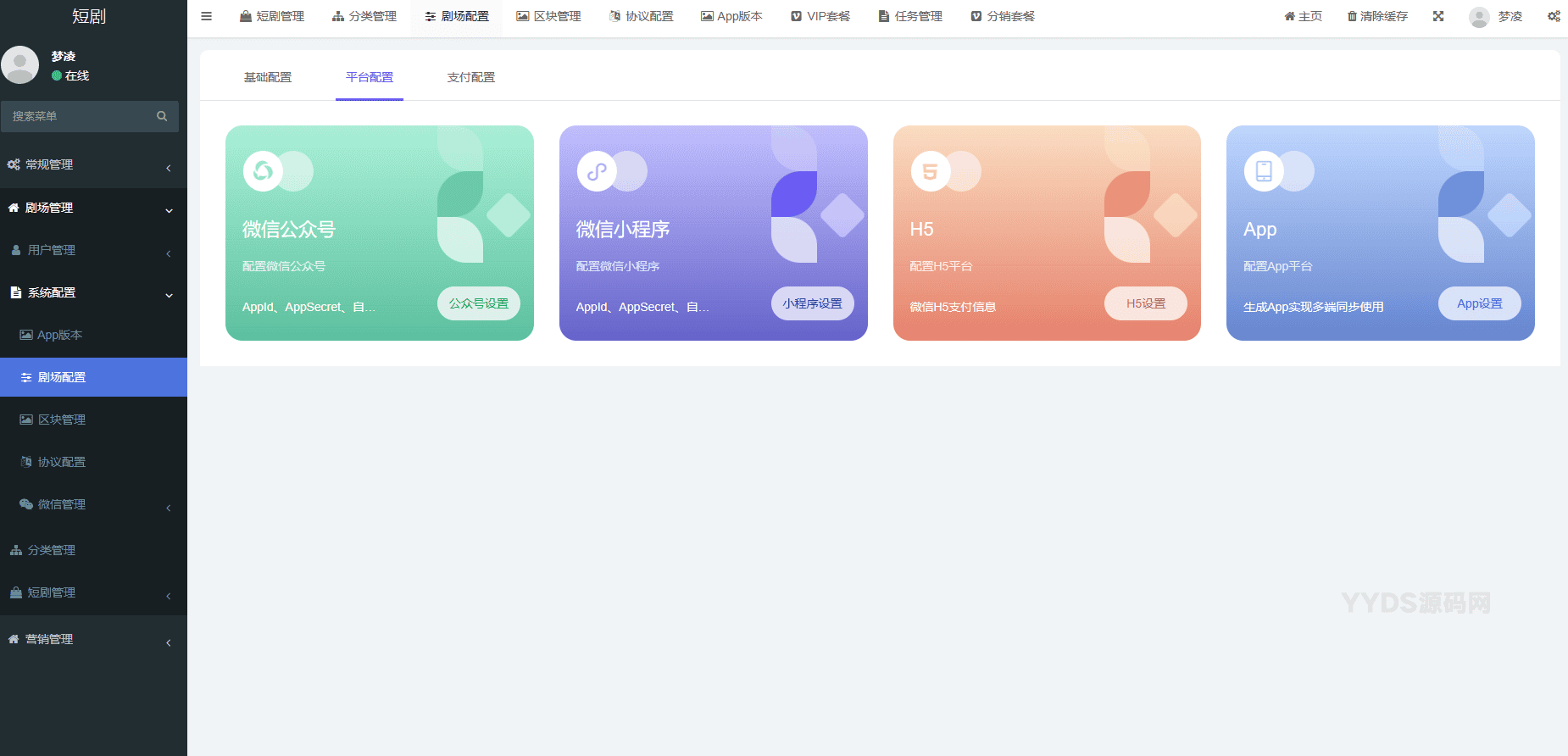Collapse the 系统配置 sidebar menu
The width and height of the screenshot is (1568, 756).
click(x=93, y=292)
